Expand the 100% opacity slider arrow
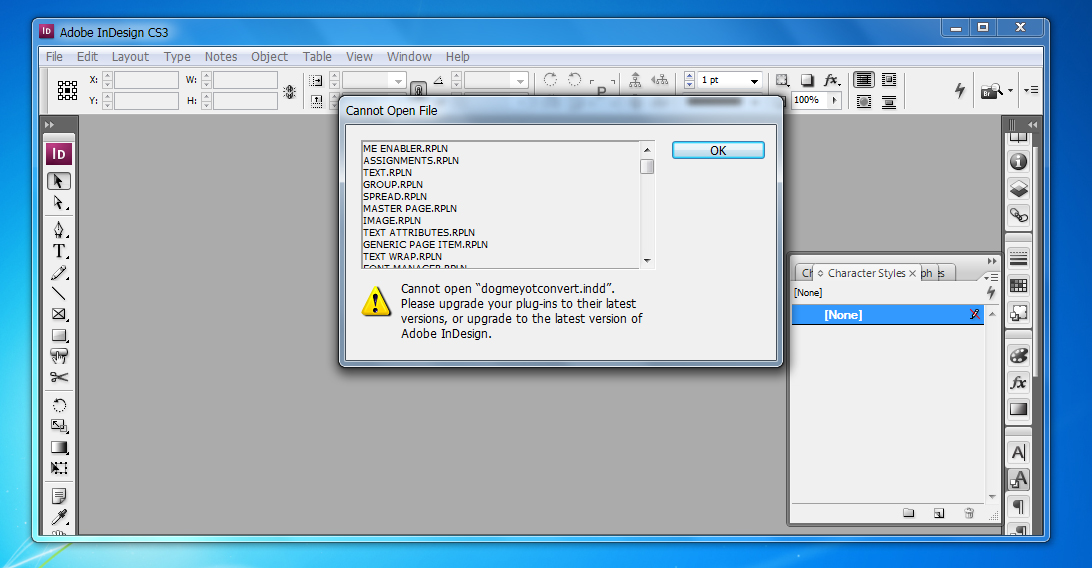The width and height of the screenshot is (1092, 568). 834,100
